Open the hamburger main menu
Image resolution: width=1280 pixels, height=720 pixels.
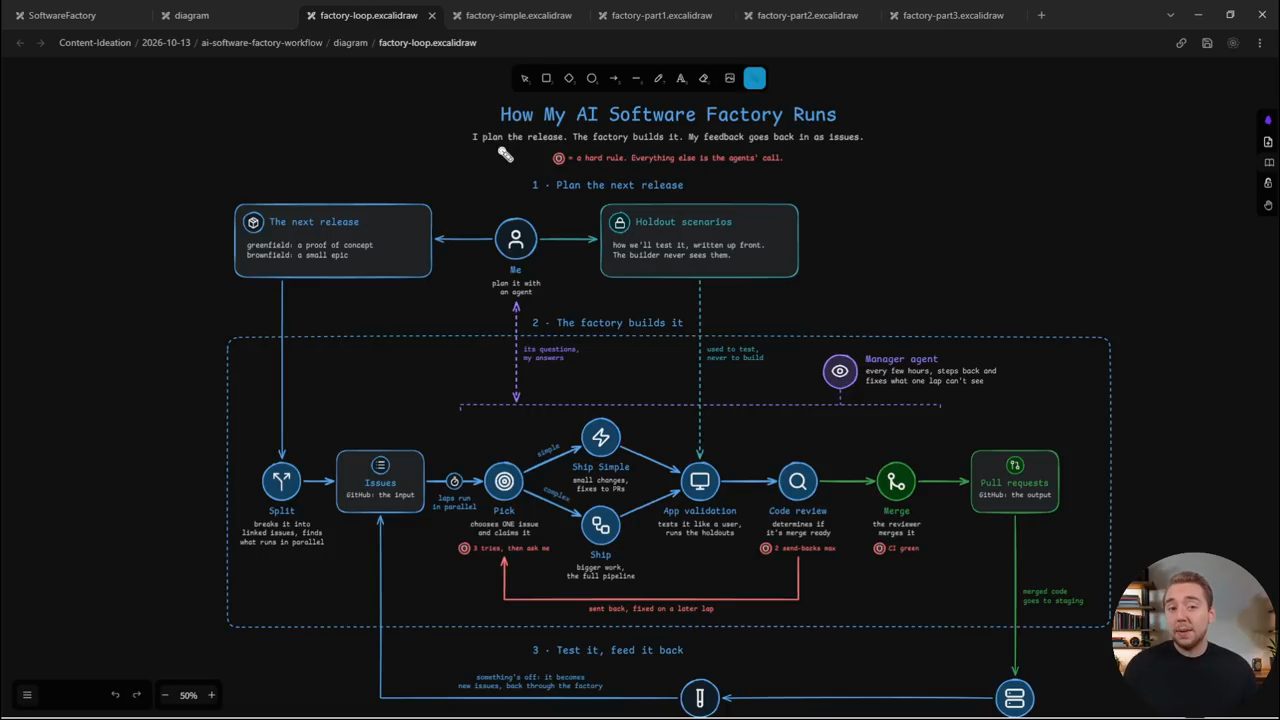(27, 695)
